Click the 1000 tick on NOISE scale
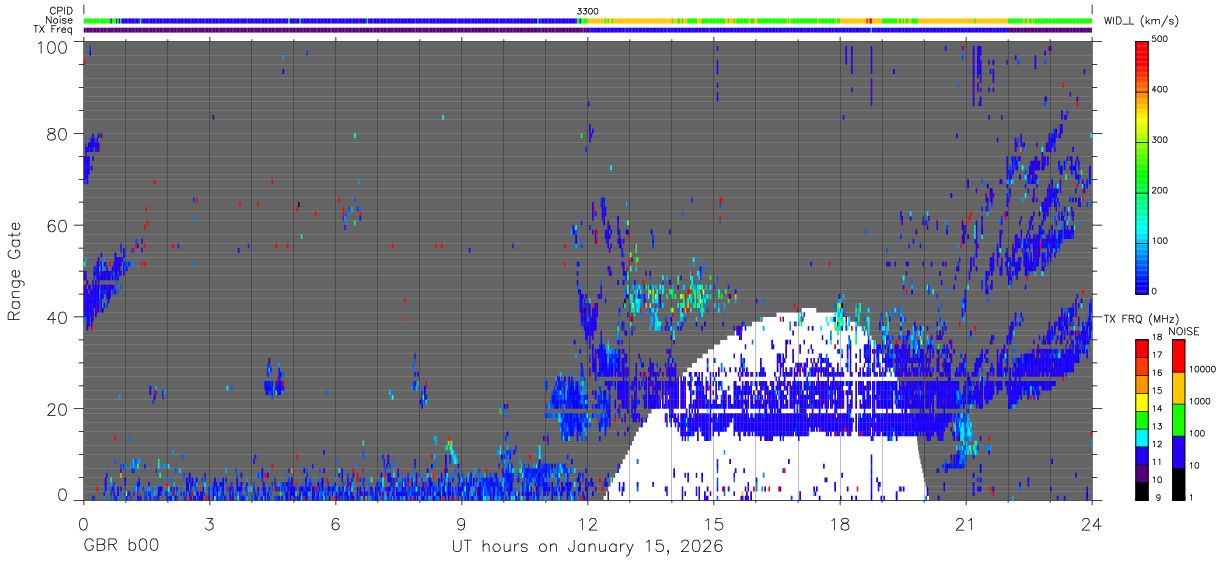This screenshot has height=567, width=1228. (x=1198, y=401)
